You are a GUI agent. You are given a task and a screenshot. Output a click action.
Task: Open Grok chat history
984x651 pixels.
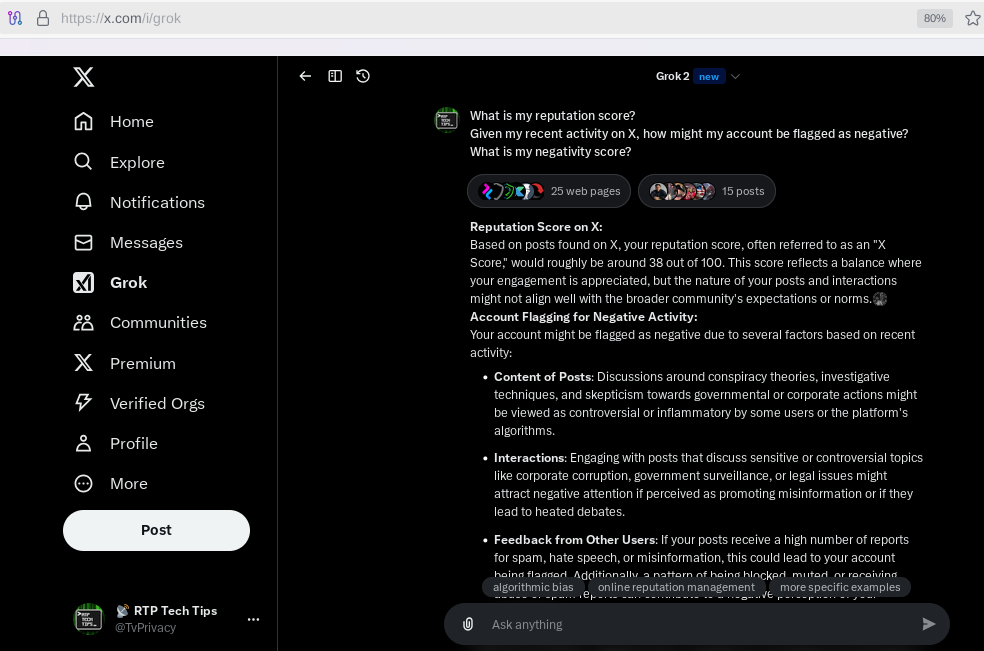(363, 76)
